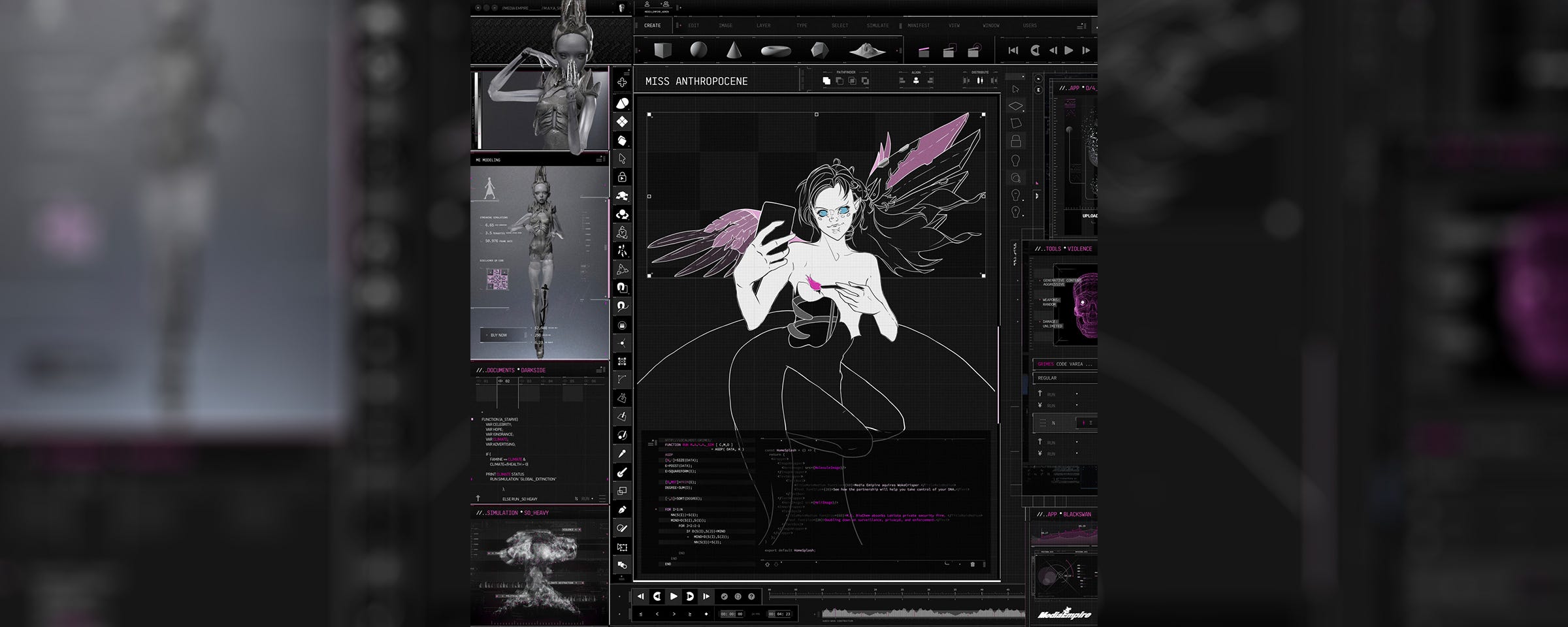Skip to start in top transport controls
Viewport: 1568px width, 627px height.
1013,50
